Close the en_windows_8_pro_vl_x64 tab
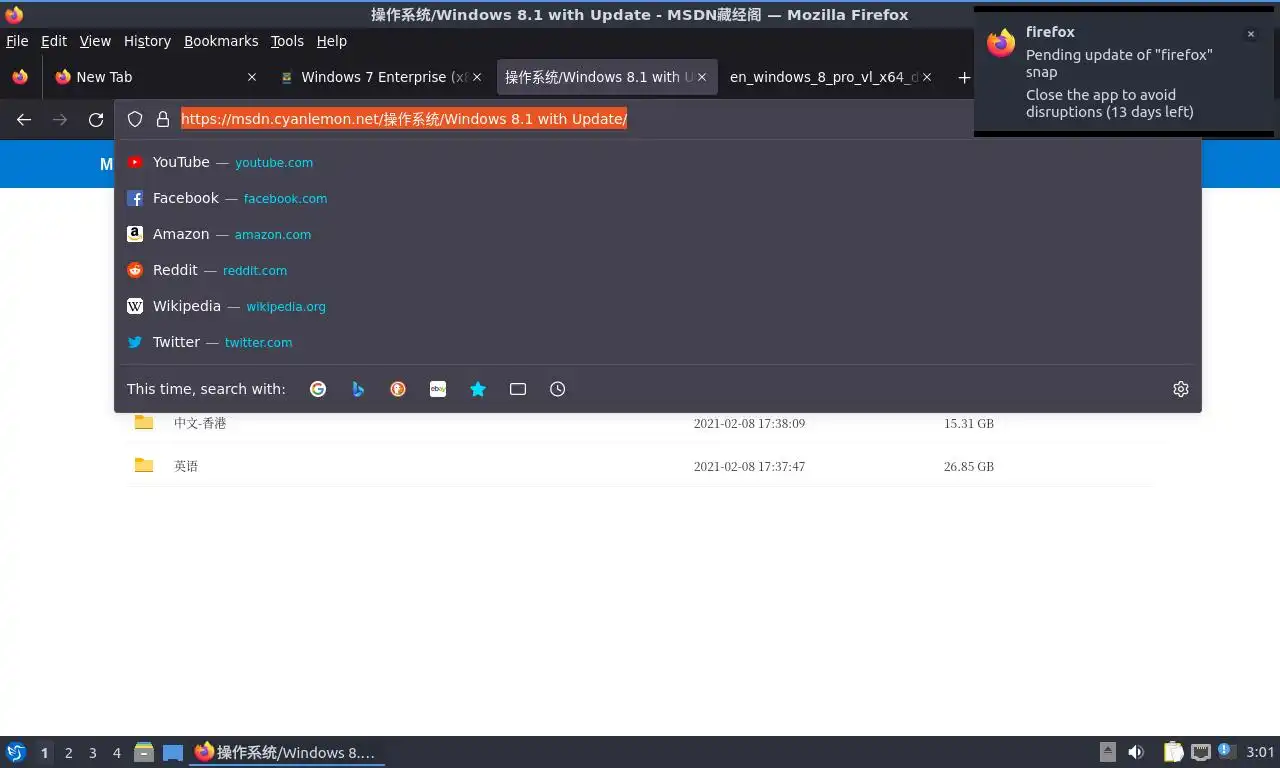Viewport: 1280px width, 768px height. (x=927, y=77)
